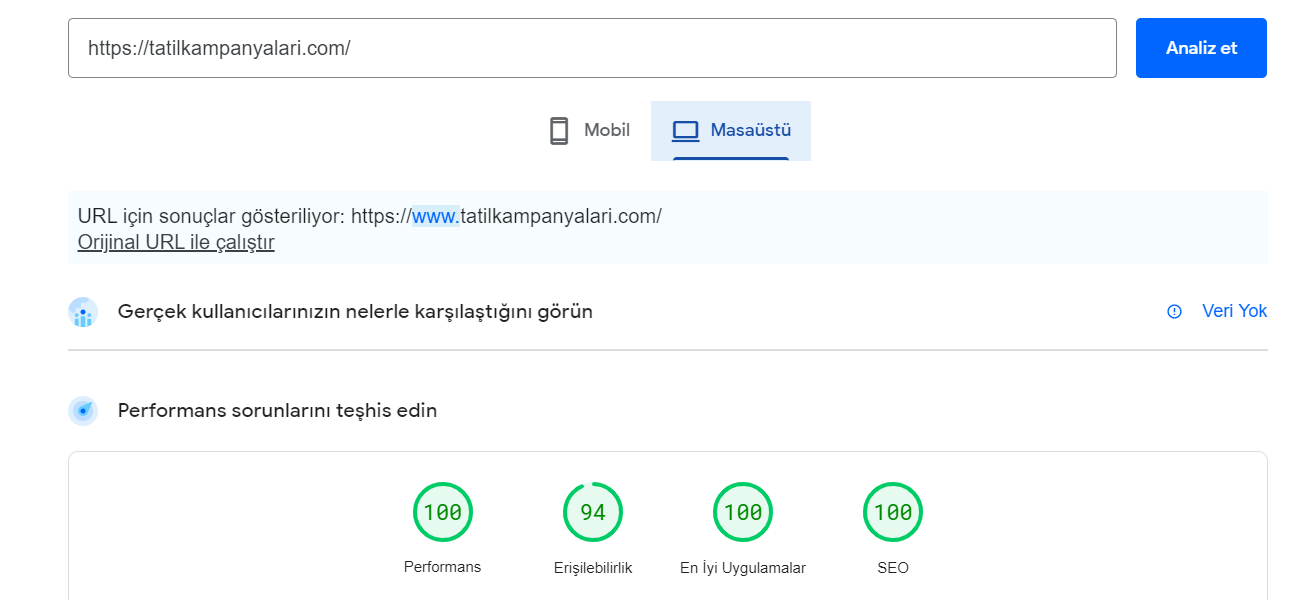Image resolution: width=1305 pixels, height=600 pixels.
Task: Select the En İyi Uygulamalar score circle
Action: 743,512
